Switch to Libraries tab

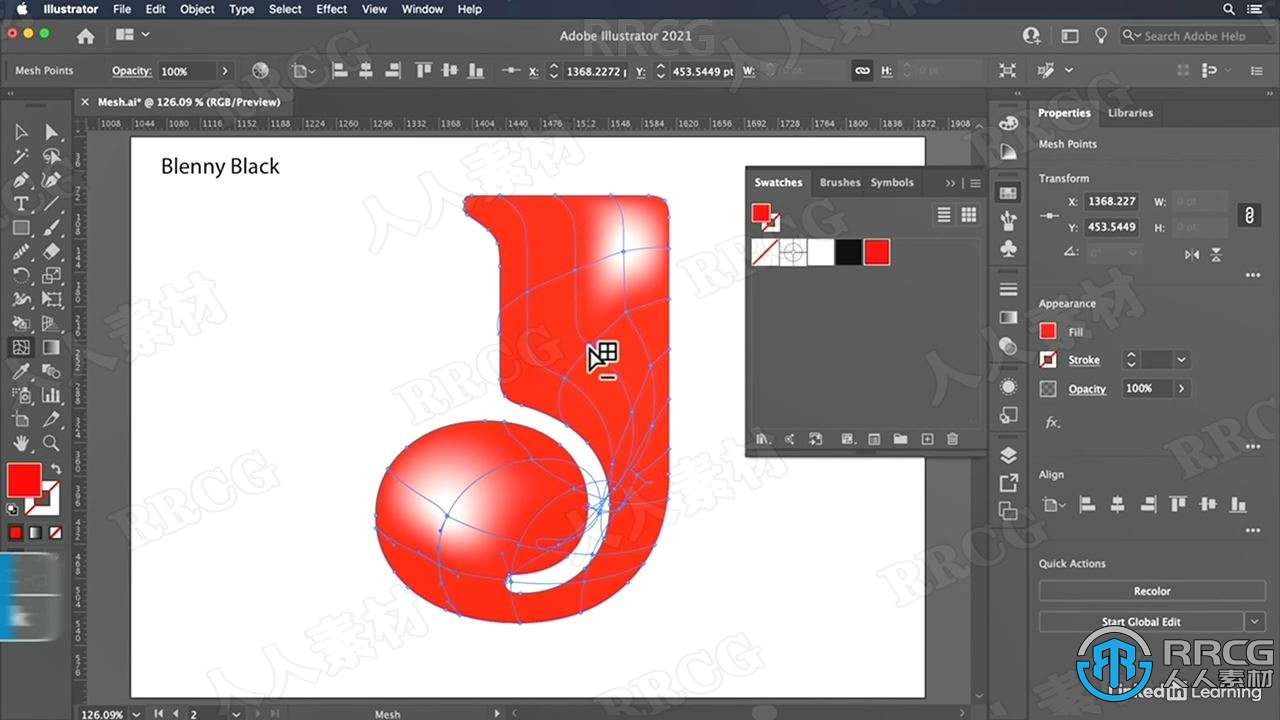[x=1130, y=113]
